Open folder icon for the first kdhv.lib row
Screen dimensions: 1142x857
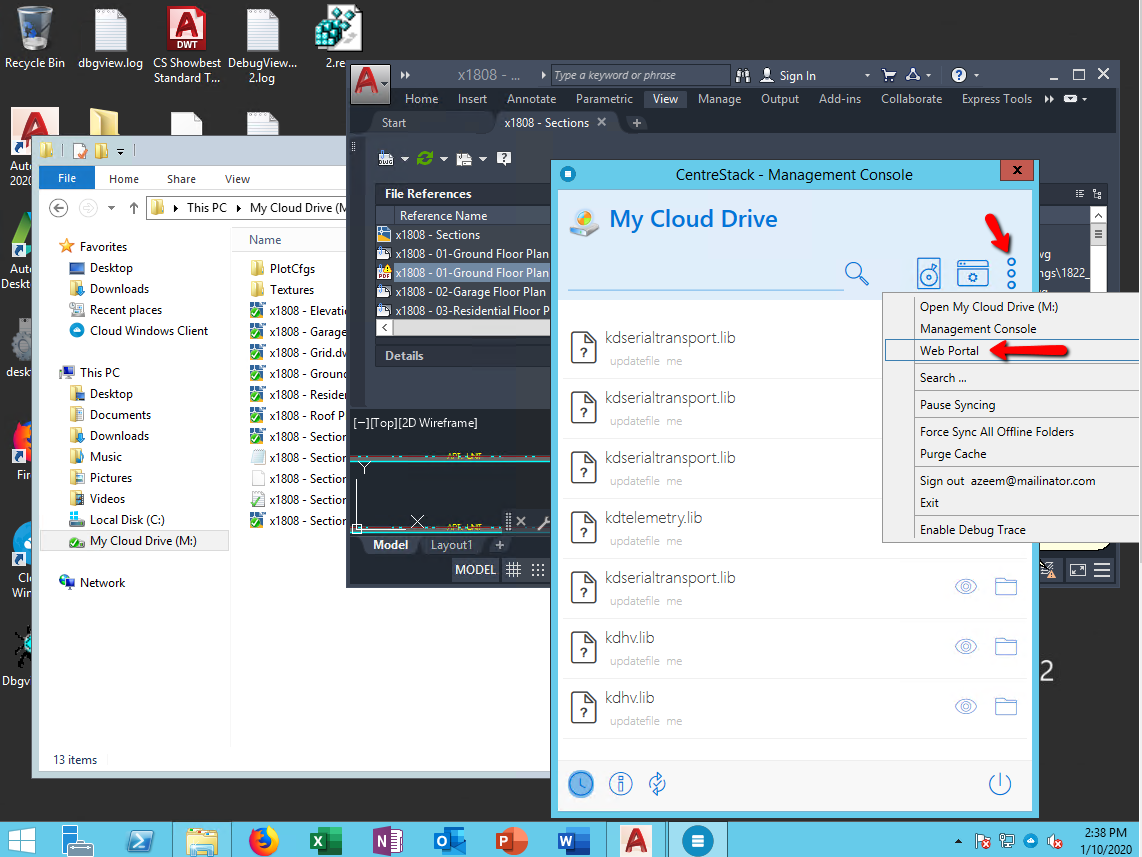pyautogui.click(x=1006, y=647)
